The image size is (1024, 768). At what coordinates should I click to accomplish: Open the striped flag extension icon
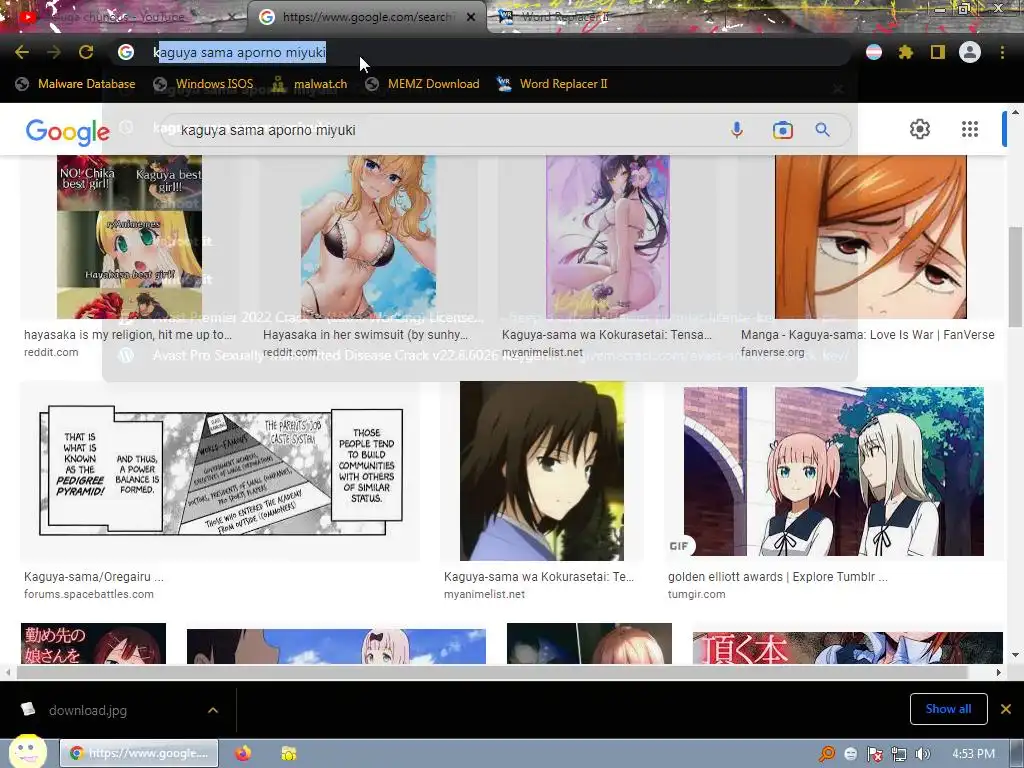point(874,52)
